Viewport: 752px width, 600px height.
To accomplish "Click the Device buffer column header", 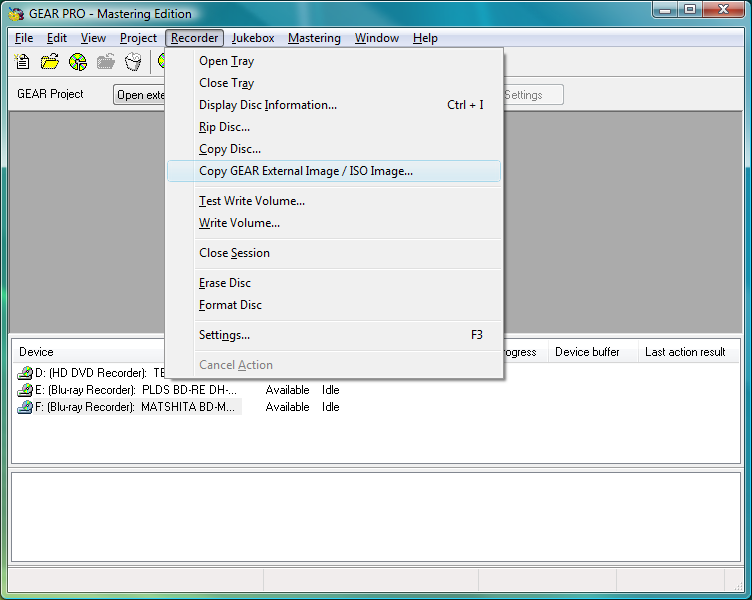I will (587, 352).
